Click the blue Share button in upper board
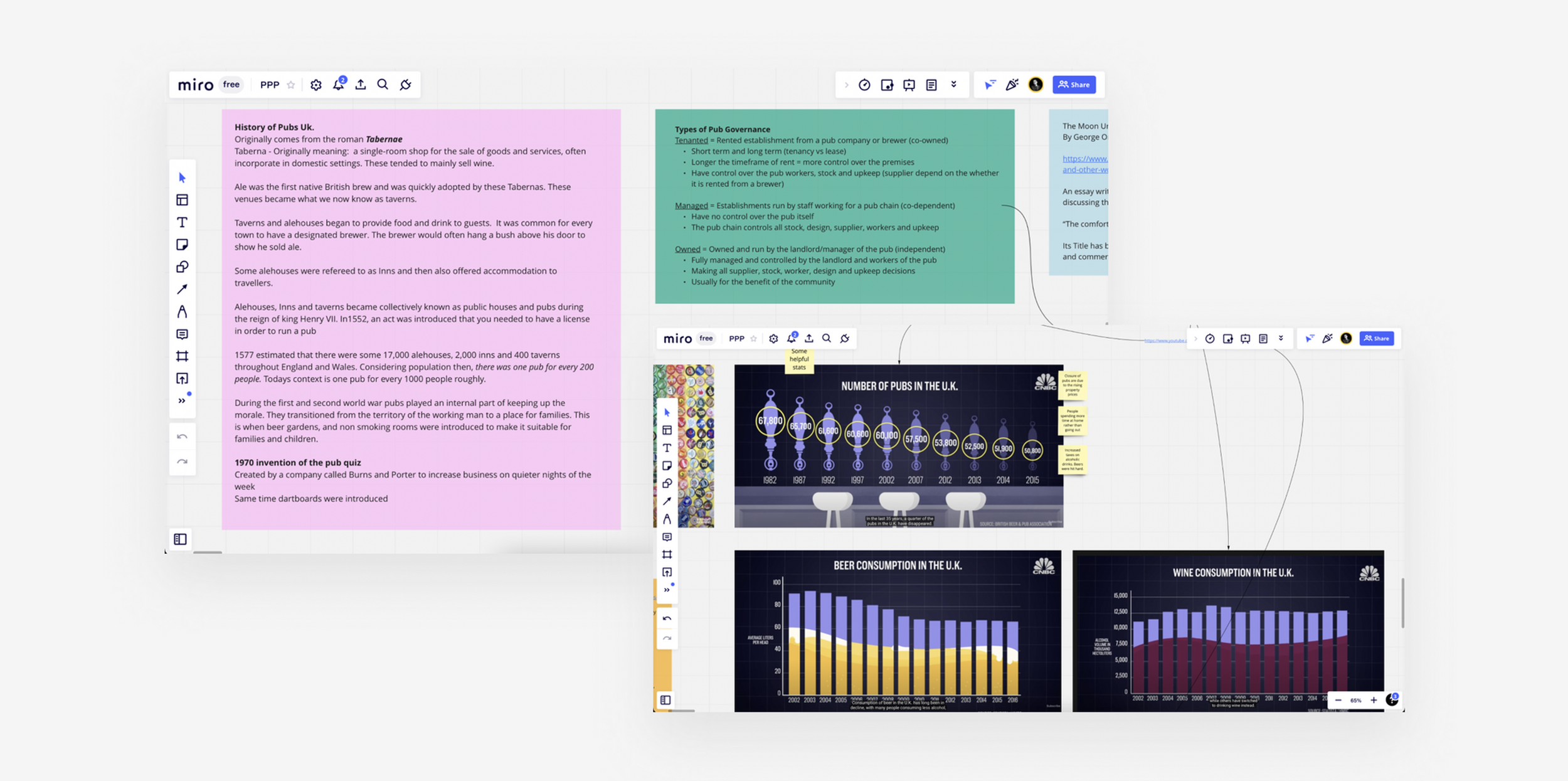The width and height of the screenshot is (1568, 781). [1074, 85]
